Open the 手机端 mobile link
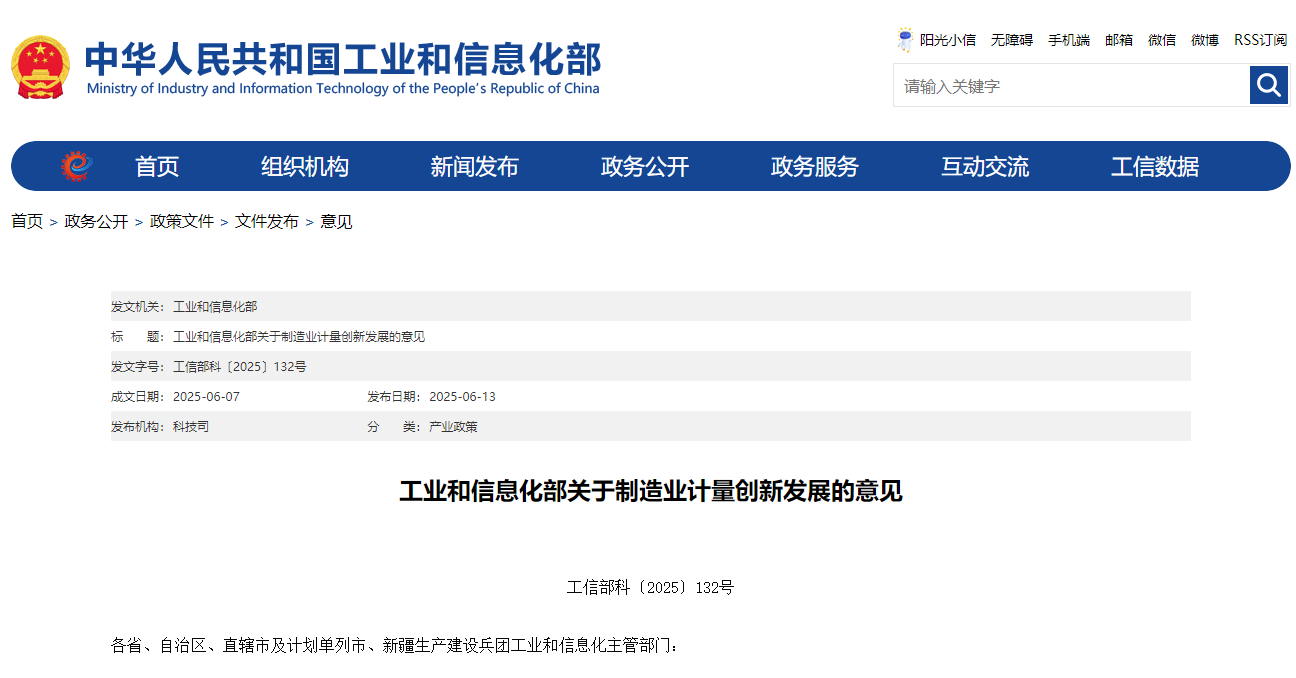Image resolution: width=1296 pixels, height=678 pixels. point(1069,40)
